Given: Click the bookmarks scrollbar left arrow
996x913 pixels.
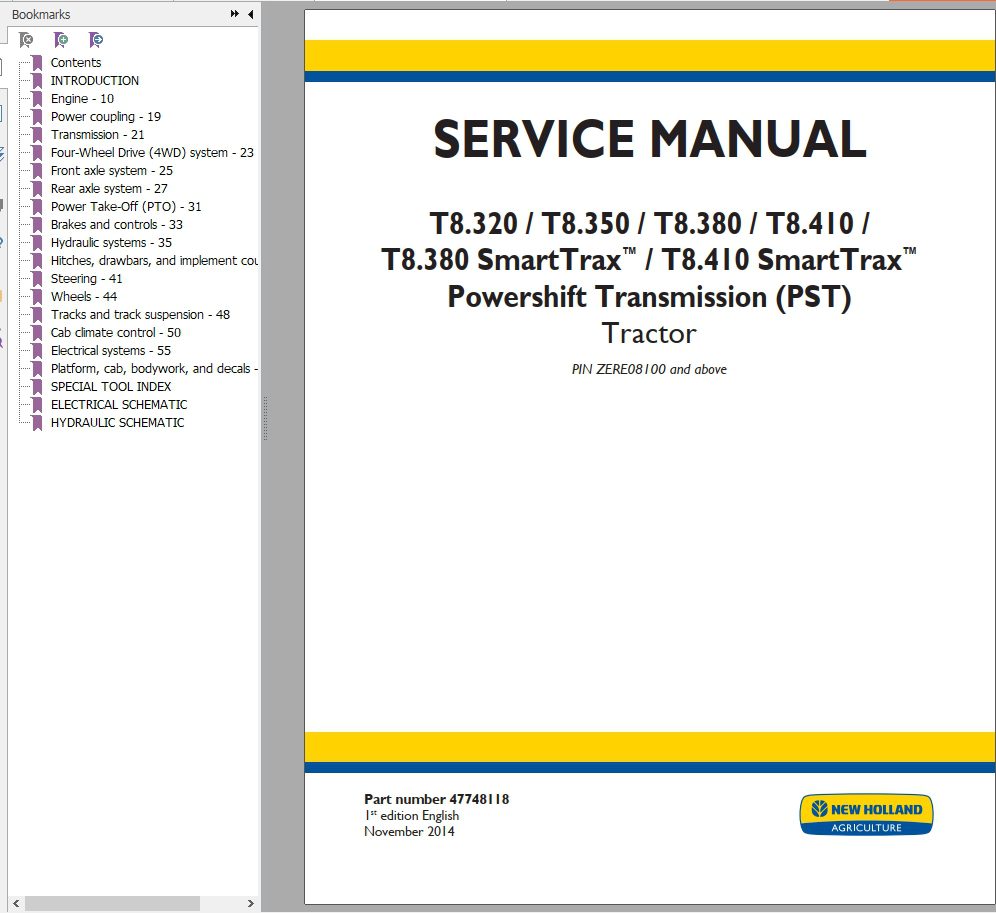Looking at the screenshot, I should point(16,903).
